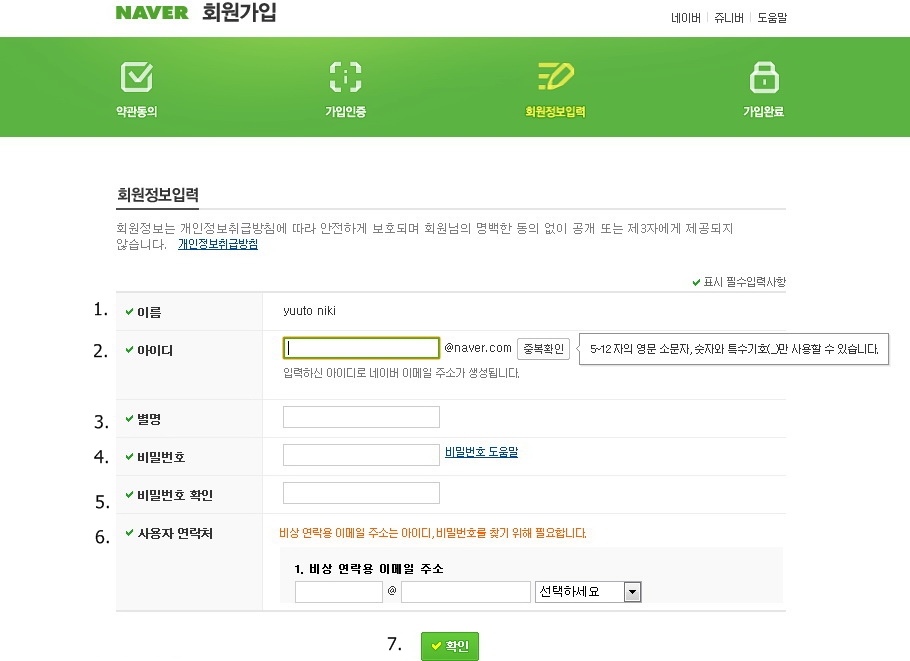
Task: Open the 선택하세요 email domain dropdown
Action: pos(588,592)
